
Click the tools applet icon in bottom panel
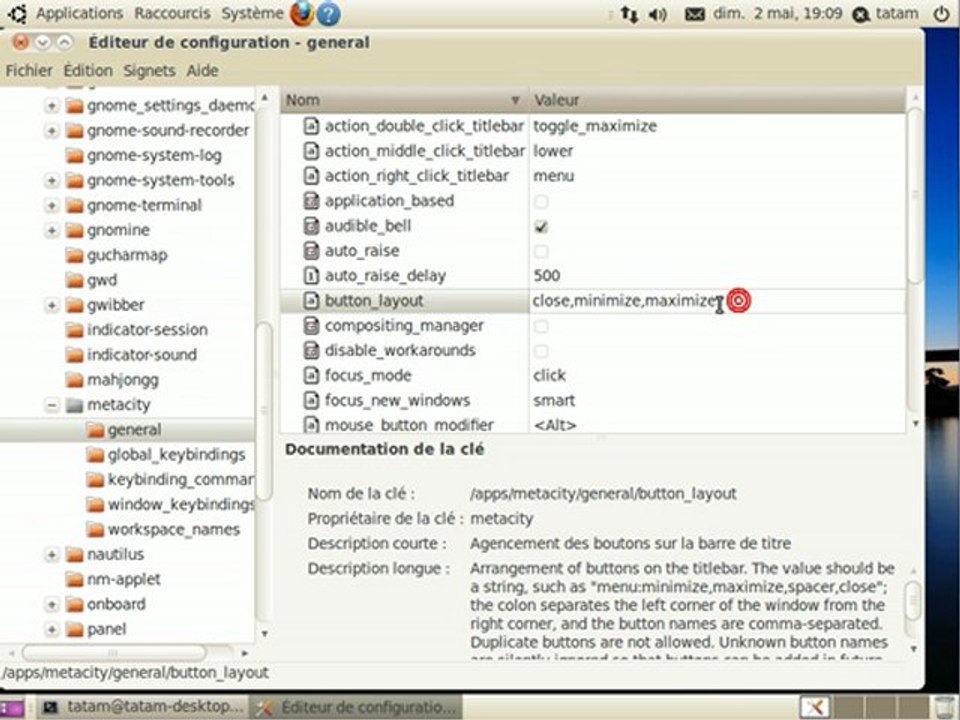coord(815,708)
